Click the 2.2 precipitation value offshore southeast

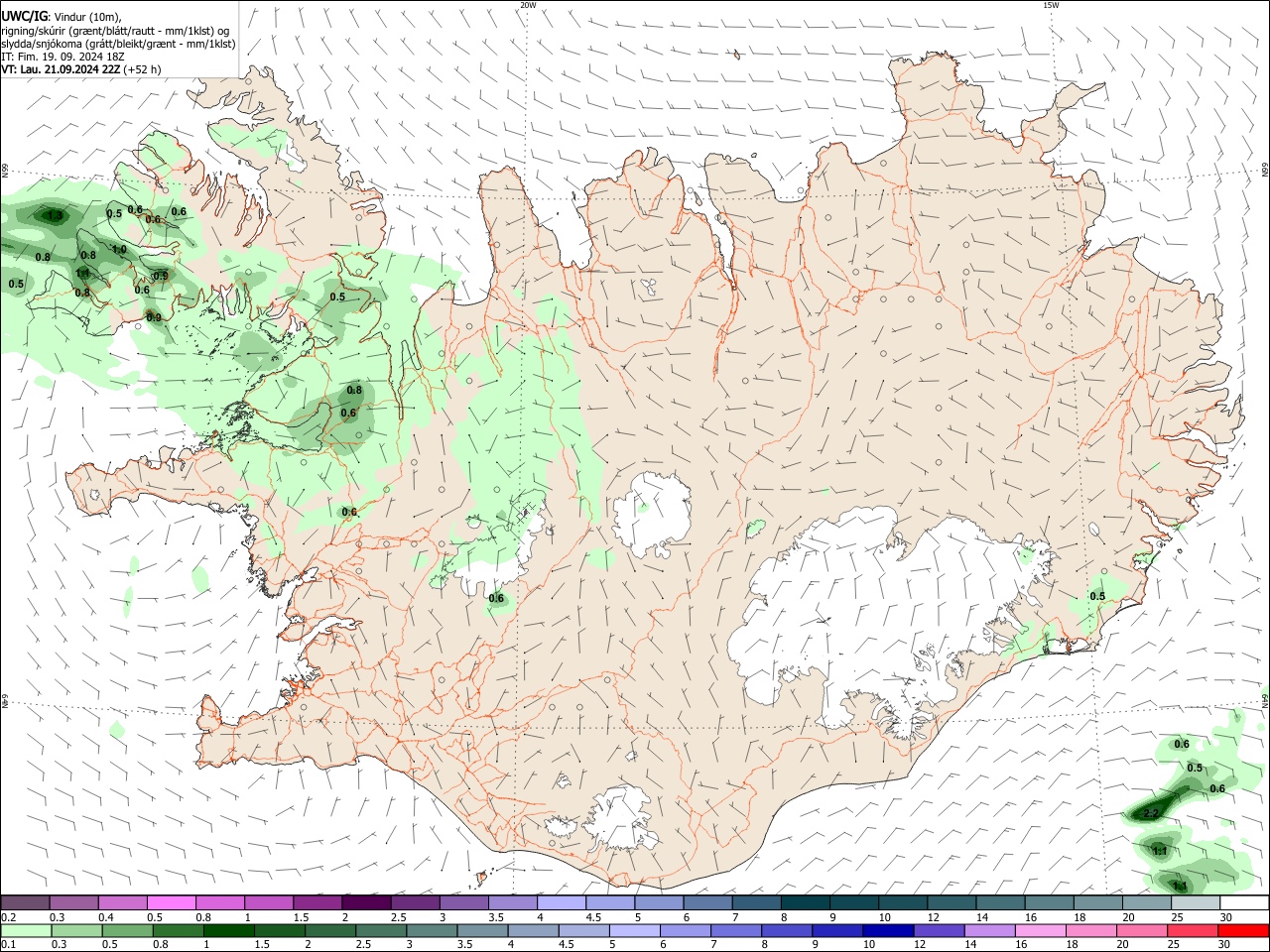[1151, 814]
